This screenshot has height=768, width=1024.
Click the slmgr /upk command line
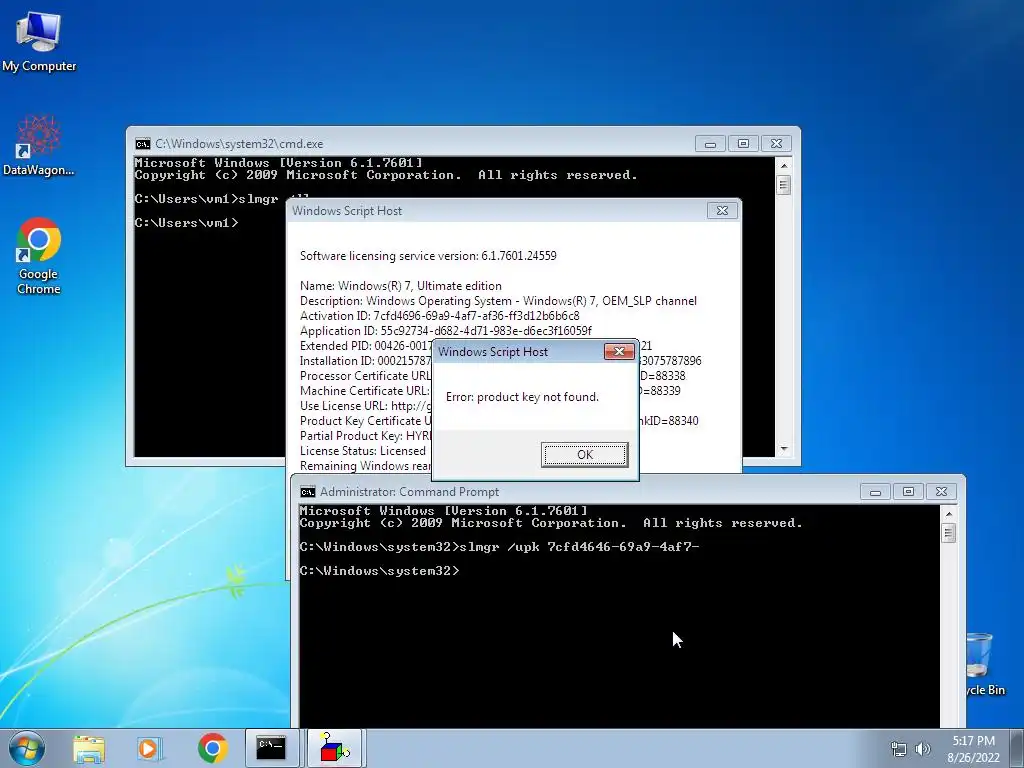[x=500, y=547]
